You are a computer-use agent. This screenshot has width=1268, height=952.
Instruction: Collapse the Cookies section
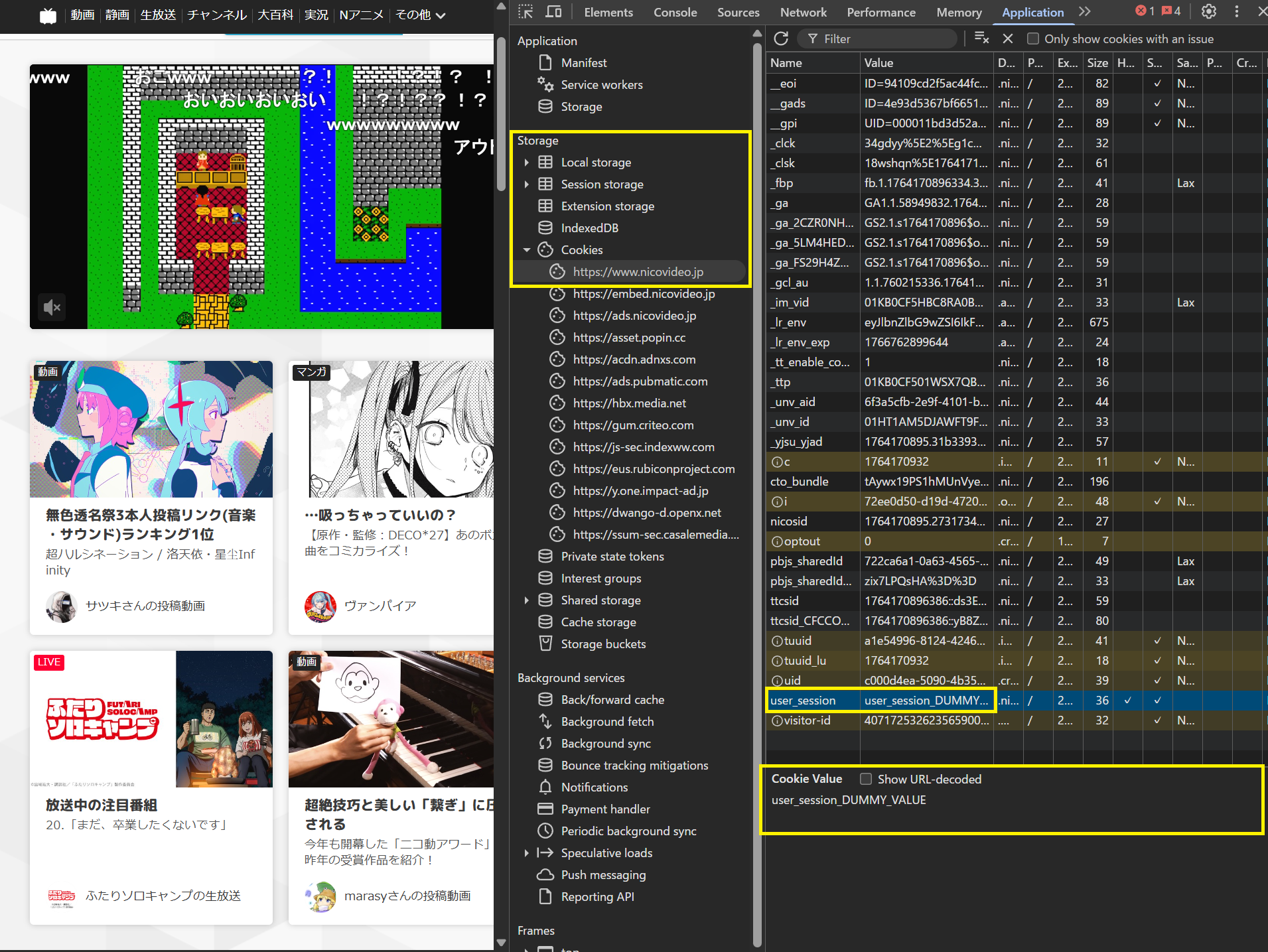point(528,249)
